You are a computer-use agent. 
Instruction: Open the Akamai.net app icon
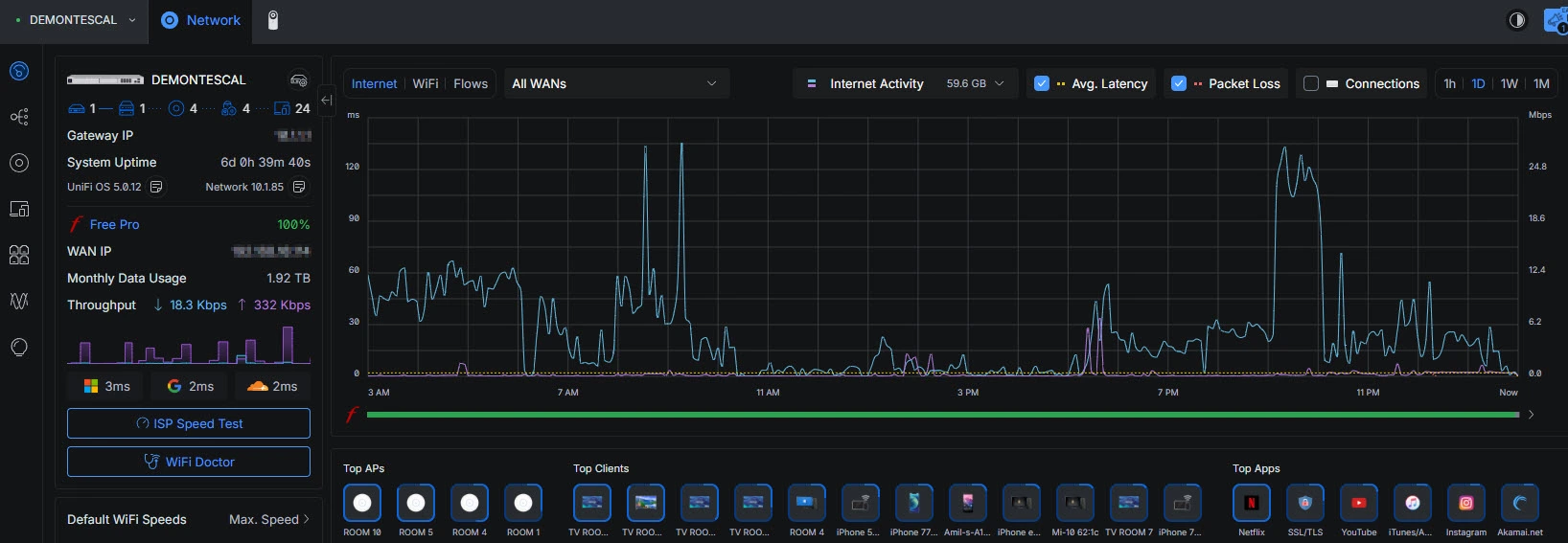[x=1520, y=503]
